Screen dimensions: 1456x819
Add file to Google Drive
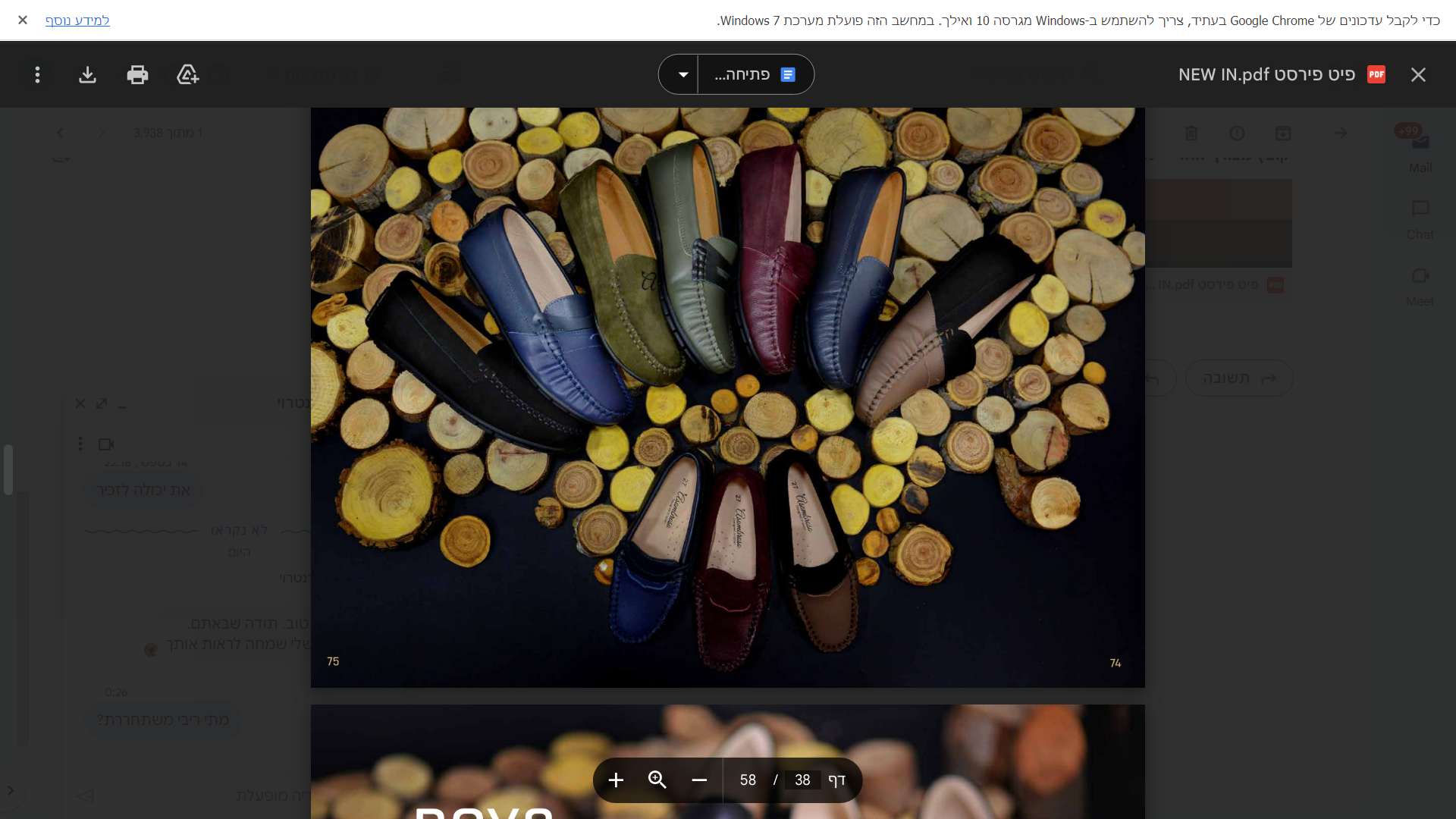click(187, 74)
